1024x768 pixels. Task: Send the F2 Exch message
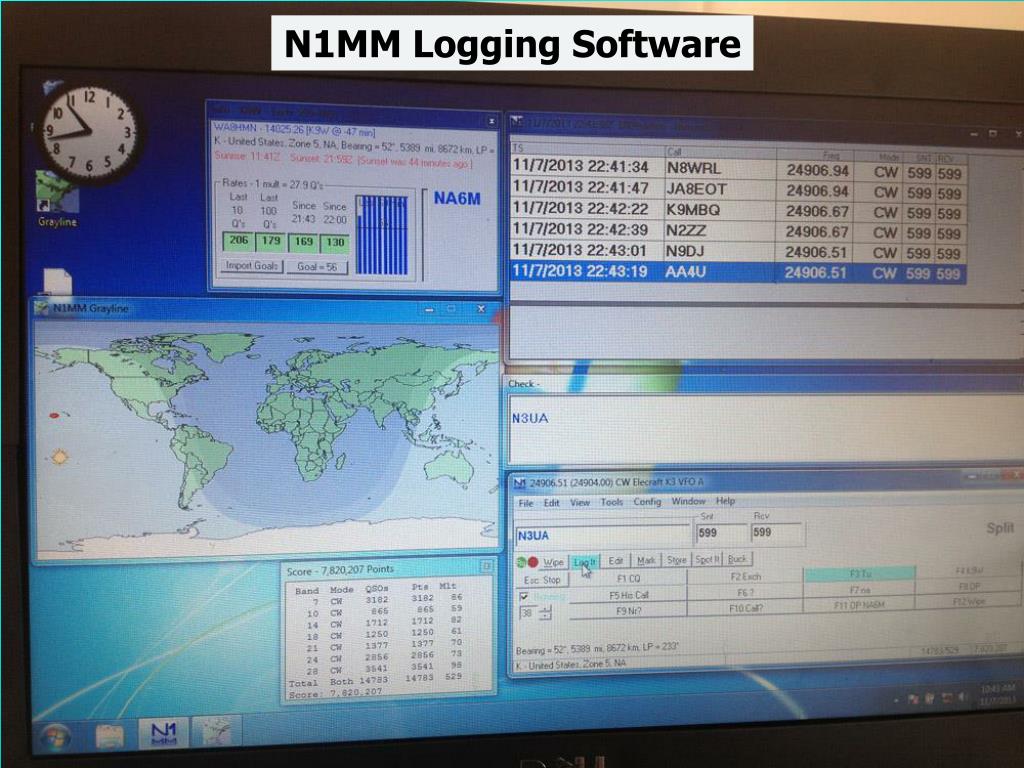(x=745, y=577)
